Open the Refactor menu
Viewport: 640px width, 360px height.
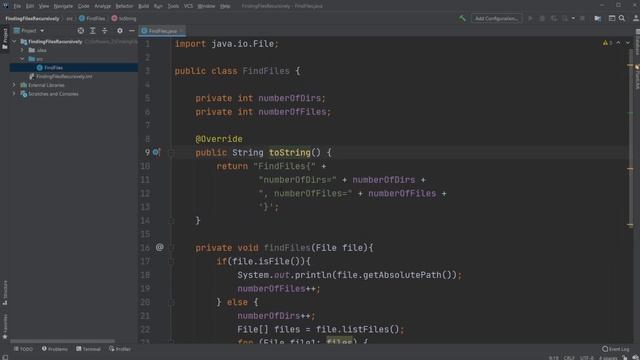point(124,6)
